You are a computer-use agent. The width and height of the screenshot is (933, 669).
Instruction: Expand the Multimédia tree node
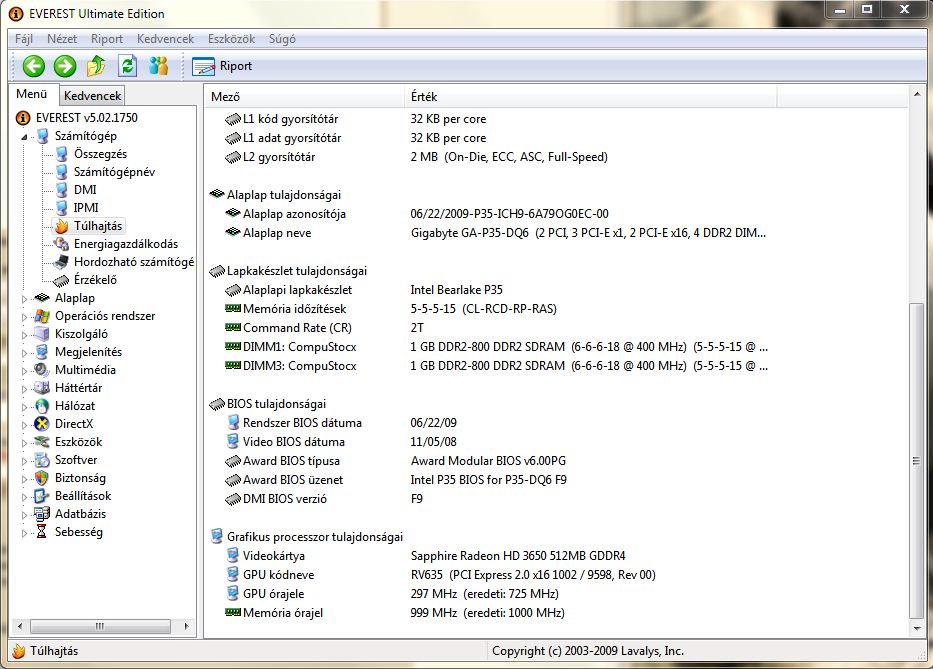(x=24, y=370)
